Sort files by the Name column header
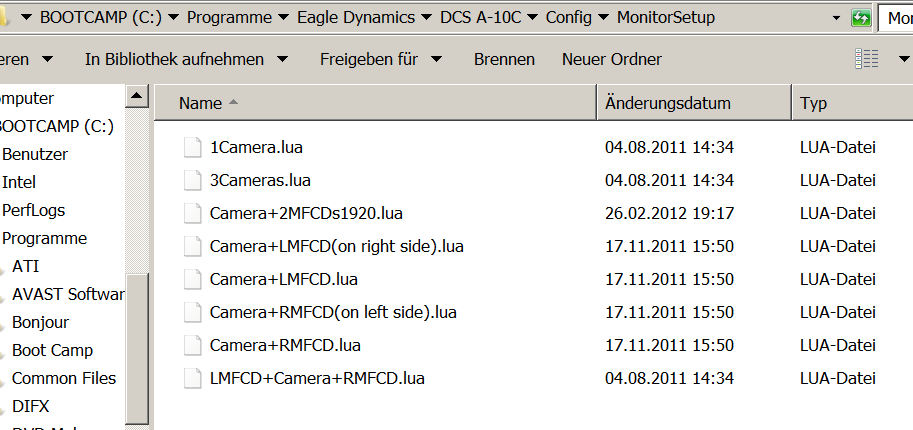 376,103
